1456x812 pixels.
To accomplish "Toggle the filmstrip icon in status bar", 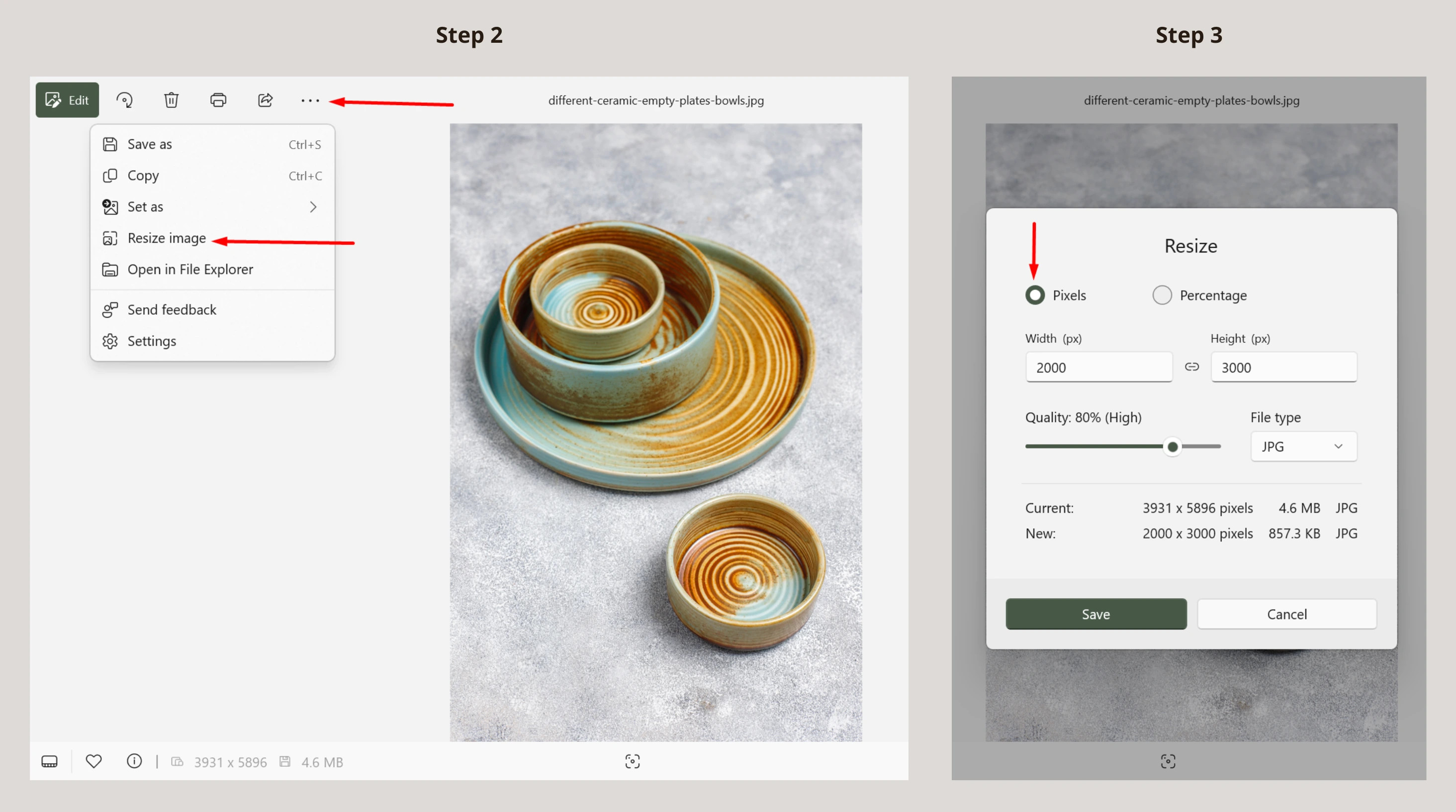I will pos(50,762).
